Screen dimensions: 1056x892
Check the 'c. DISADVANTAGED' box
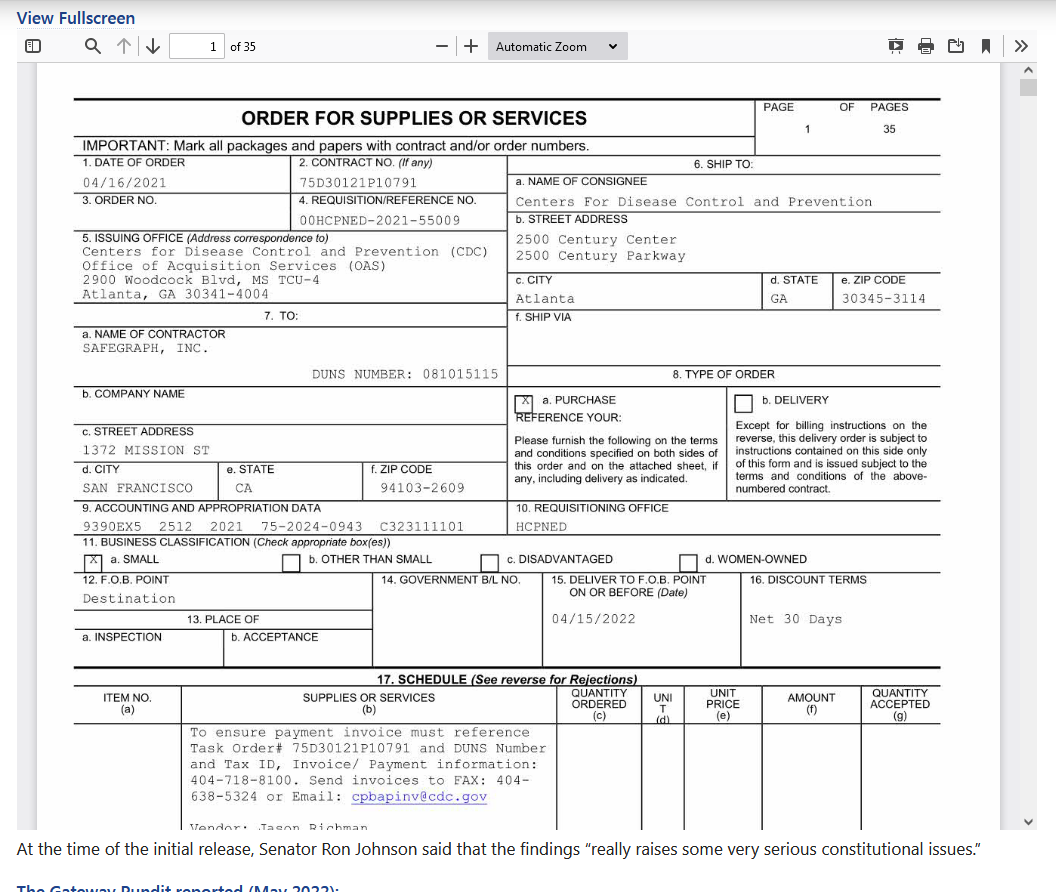490,562
